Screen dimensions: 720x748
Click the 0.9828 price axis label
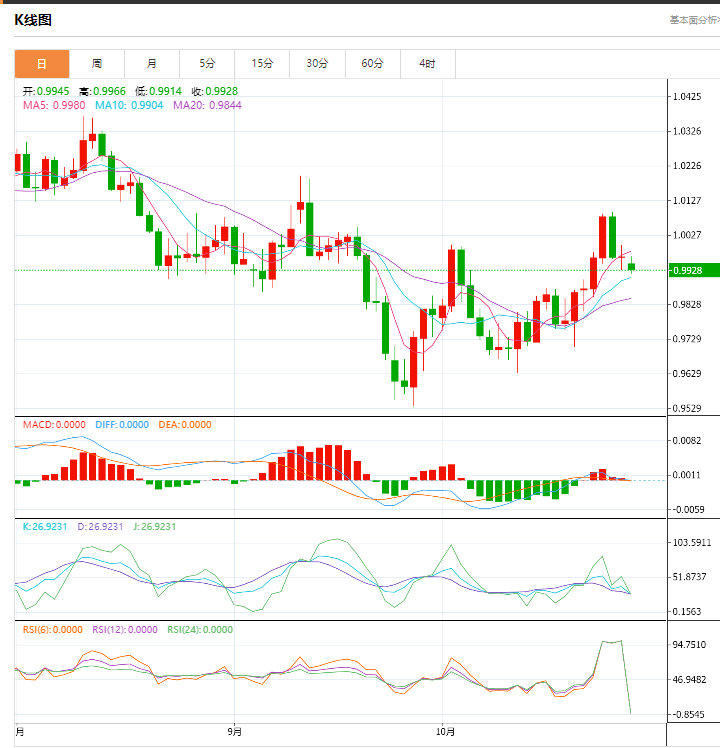pyautogui.click(x=687, y=304)
